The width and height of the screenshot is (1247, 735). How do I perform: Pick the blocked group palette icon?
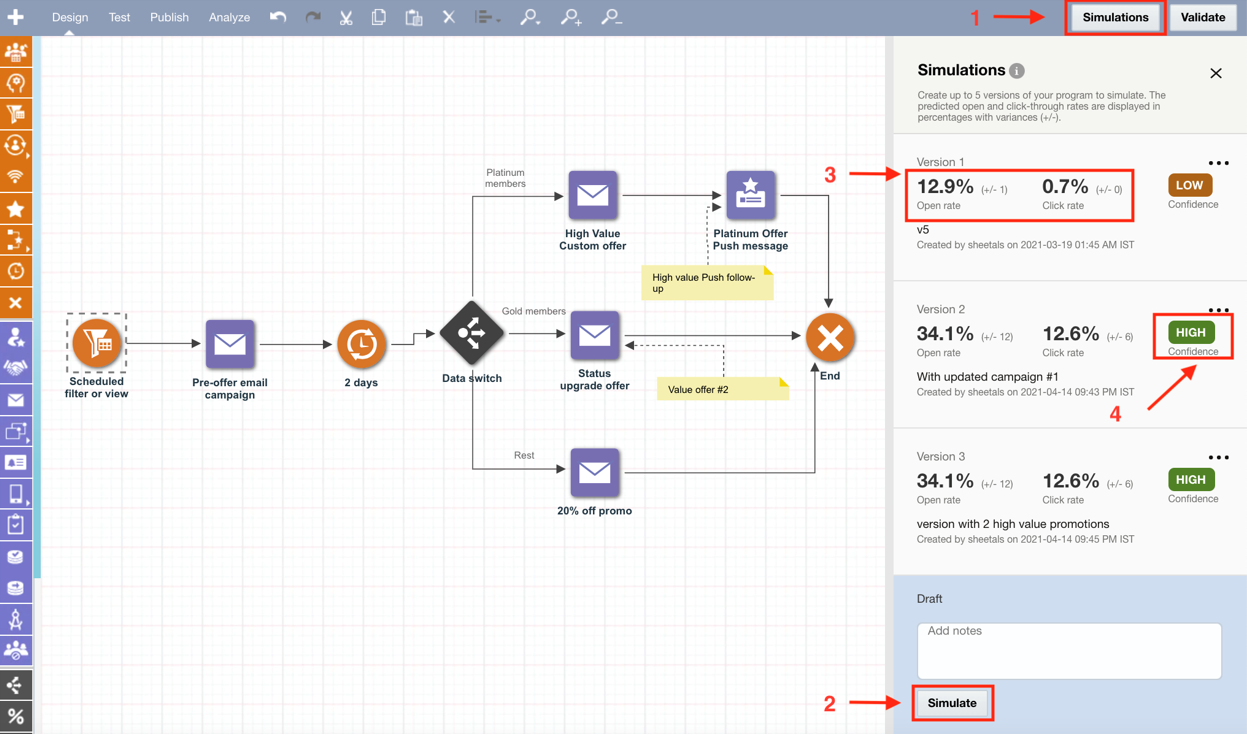(16, 651)
